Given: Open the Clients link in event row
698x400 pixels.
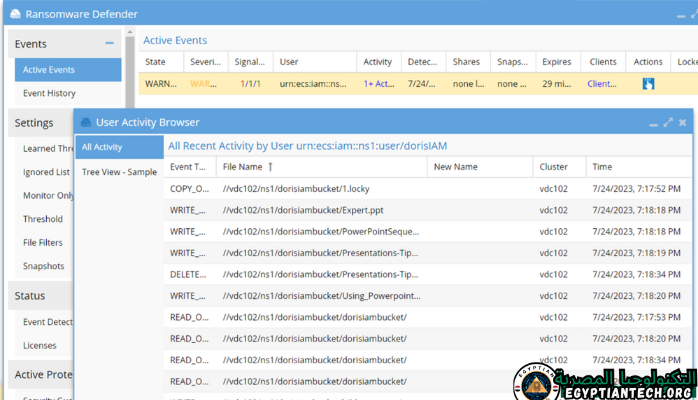Looking at the screenshot, I should pyautogui.click(x=602, y=84).
